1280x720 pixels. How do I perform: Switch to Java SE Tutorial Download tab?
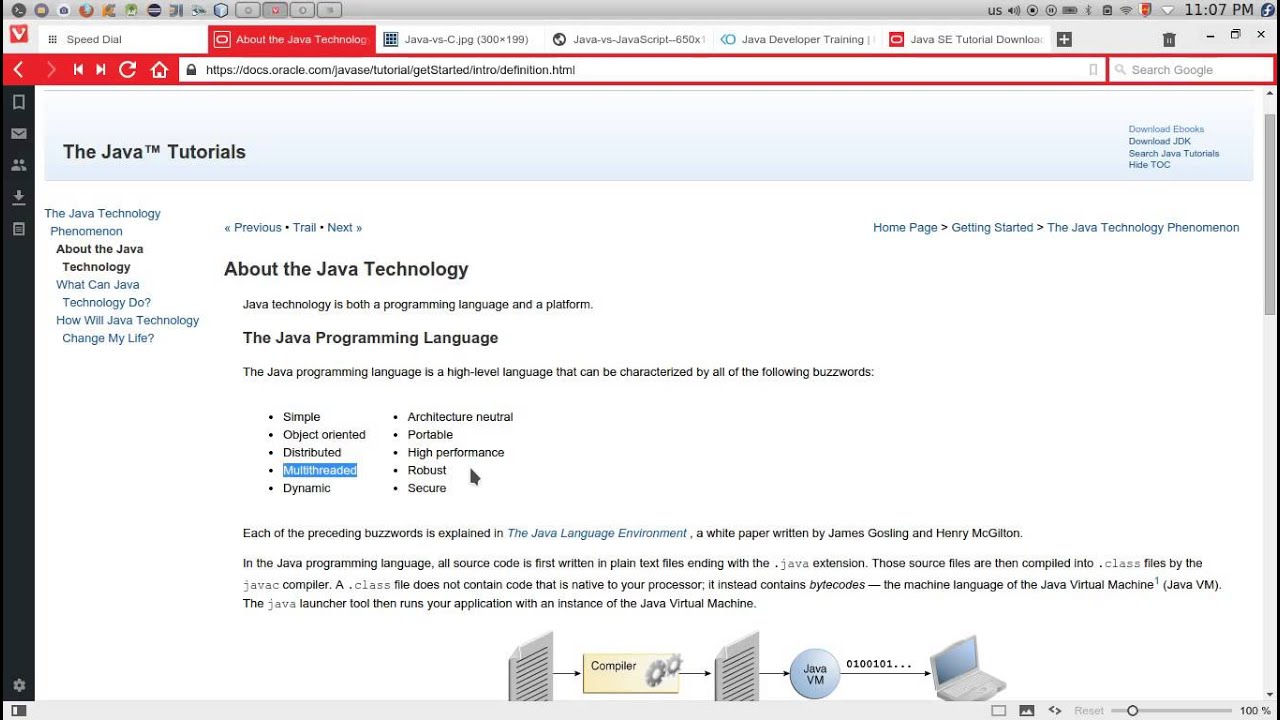[966, 39]
